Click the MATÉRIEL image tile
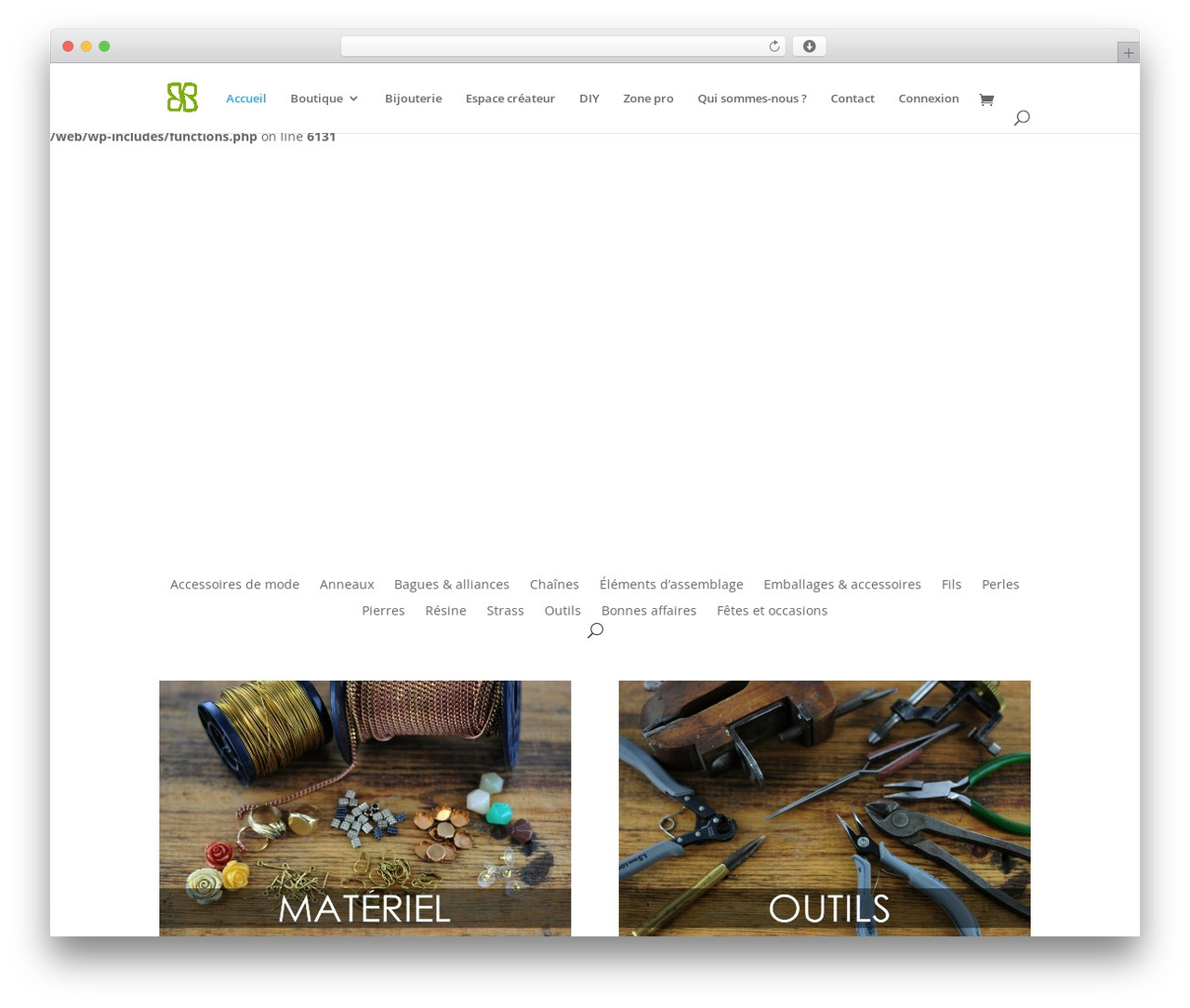Image resolution: width=1190 pixels, height=1008 pixels. tap(364, 808)
